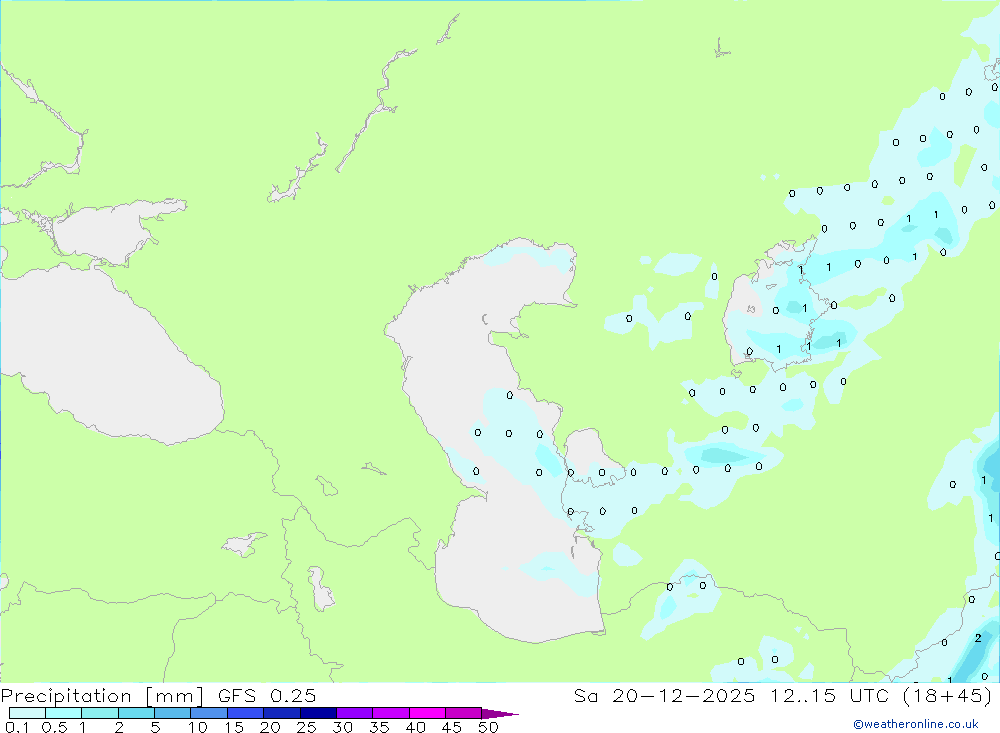
Task: Pick the legend swatch between 30 and 35
Action: (354, 713)
